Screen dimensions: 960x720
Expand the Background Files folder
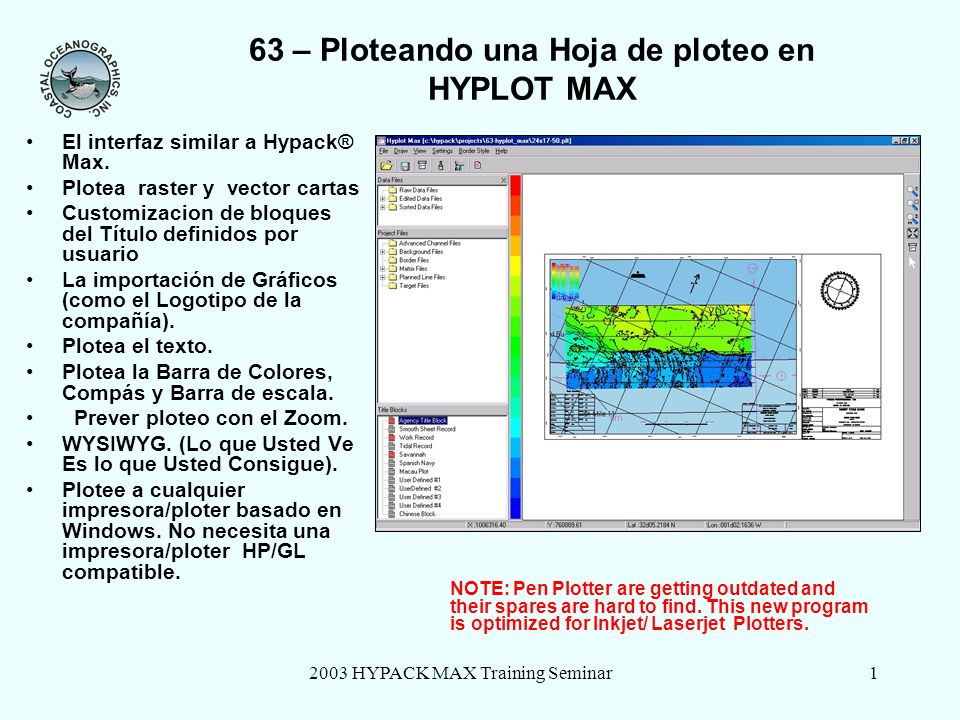383,252
